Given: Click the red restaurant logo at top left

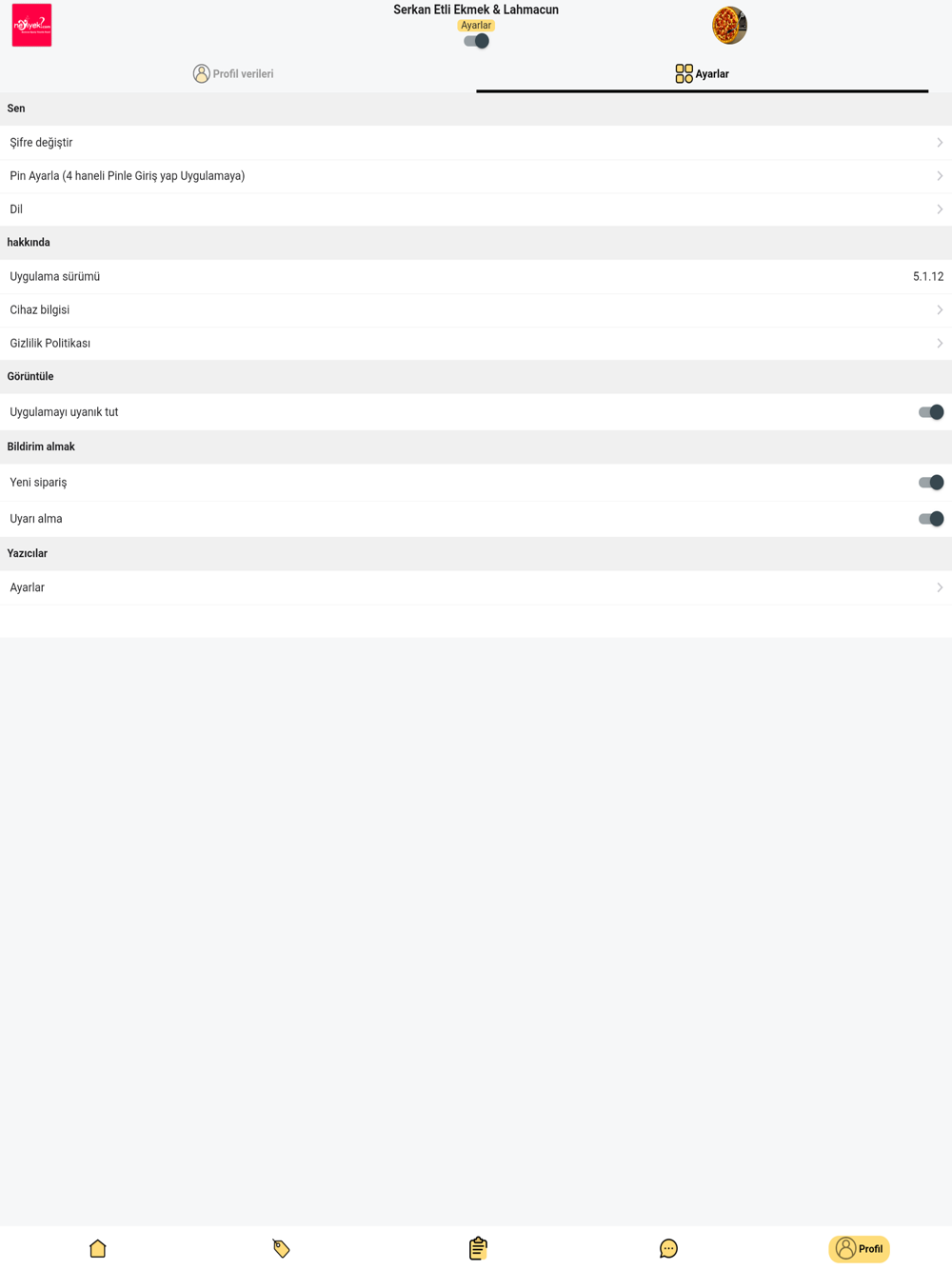Looking at the screenshot, I should click(x=31, y=26).
